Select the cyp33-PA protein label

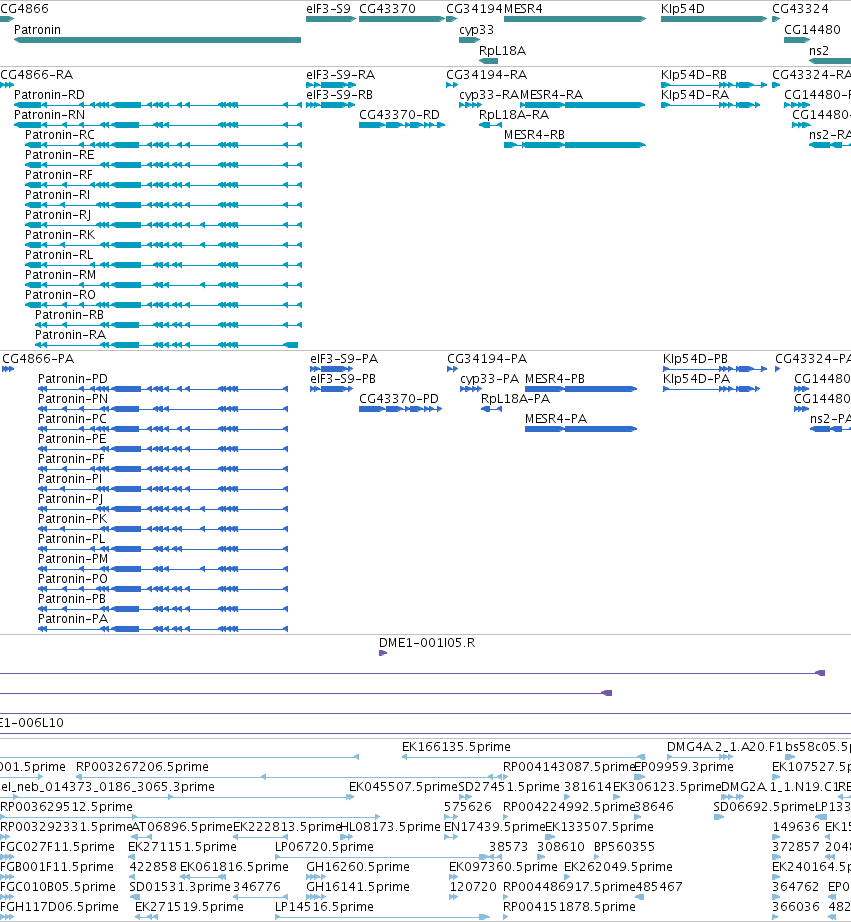489,379
